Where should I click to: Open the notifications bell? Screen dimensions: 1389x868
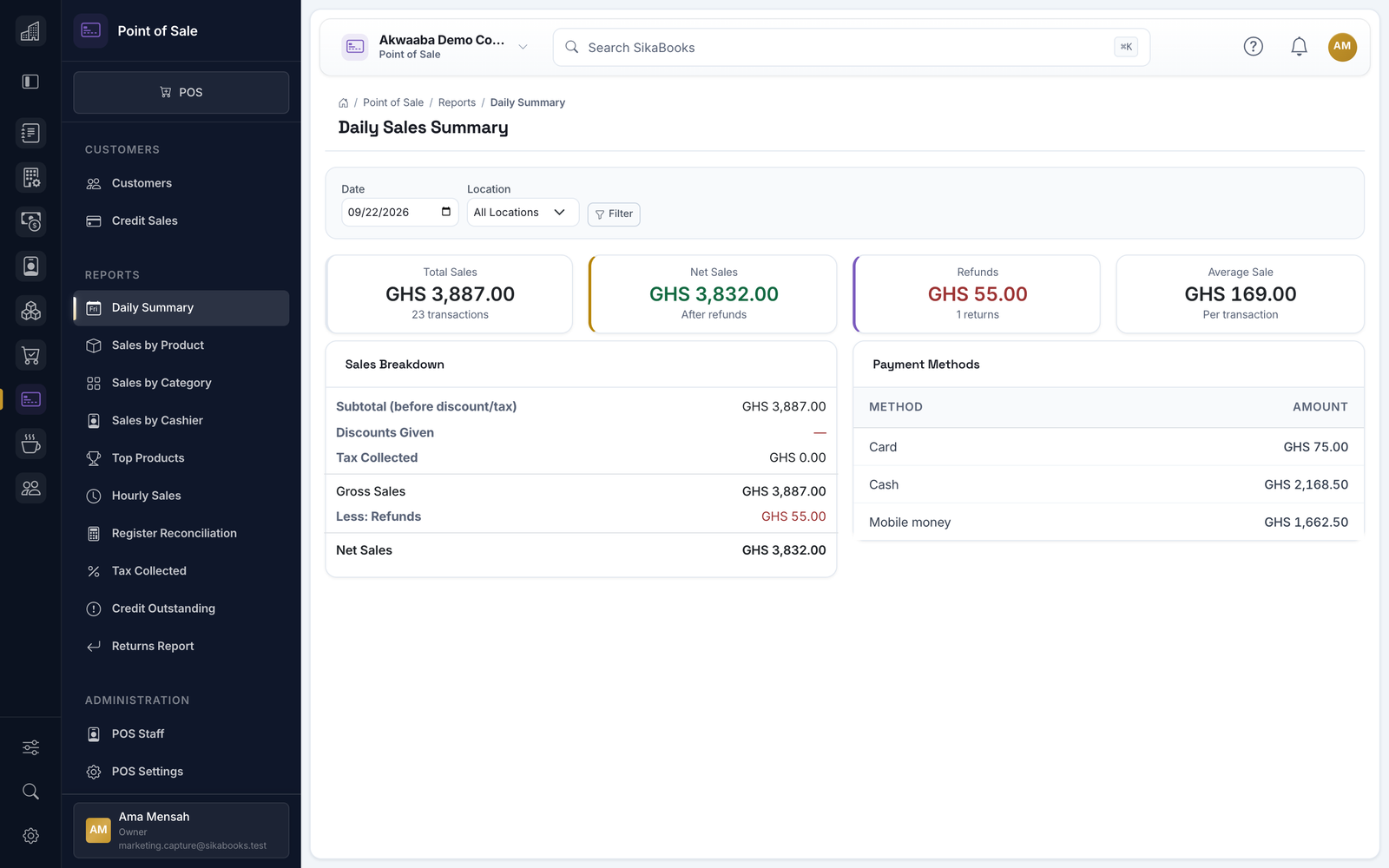[x=1299, y=47]
